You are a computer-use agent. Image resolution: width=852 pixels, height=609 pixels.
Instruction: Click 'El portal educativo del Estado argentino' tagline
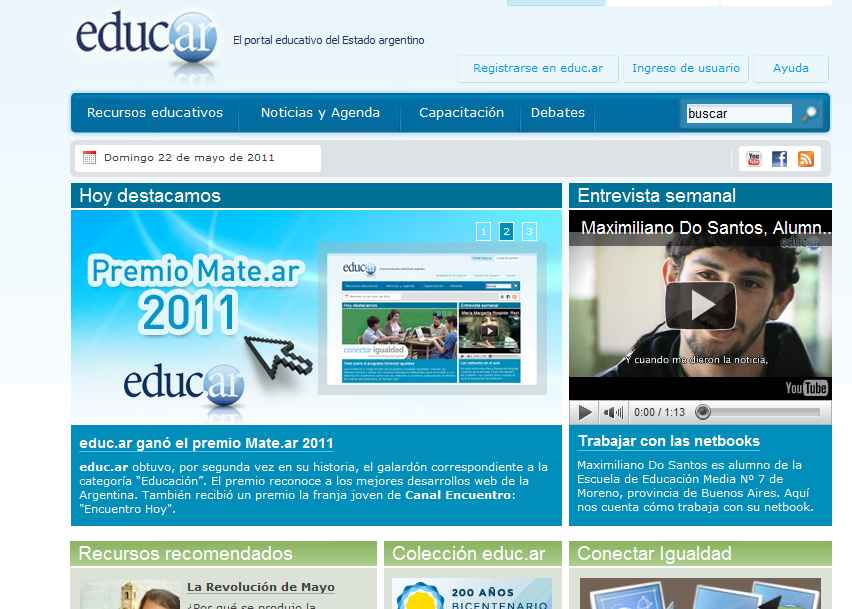(x=329, y=40)
